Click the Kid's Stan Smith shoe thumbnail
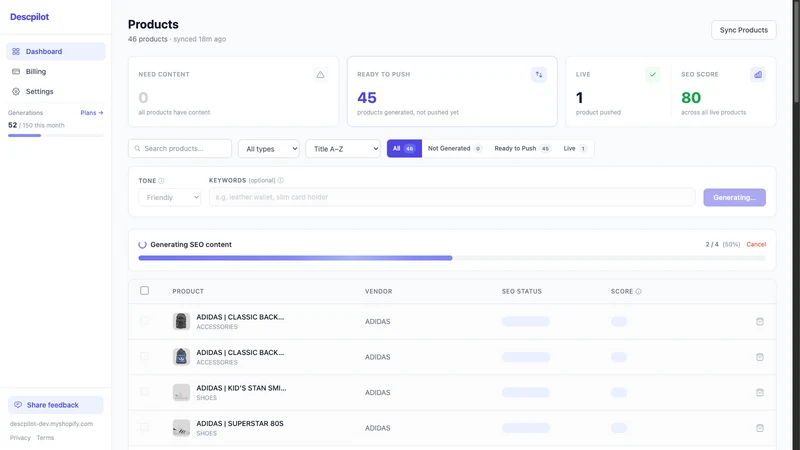Screen dimensions: 800x450 click(181, 392)
